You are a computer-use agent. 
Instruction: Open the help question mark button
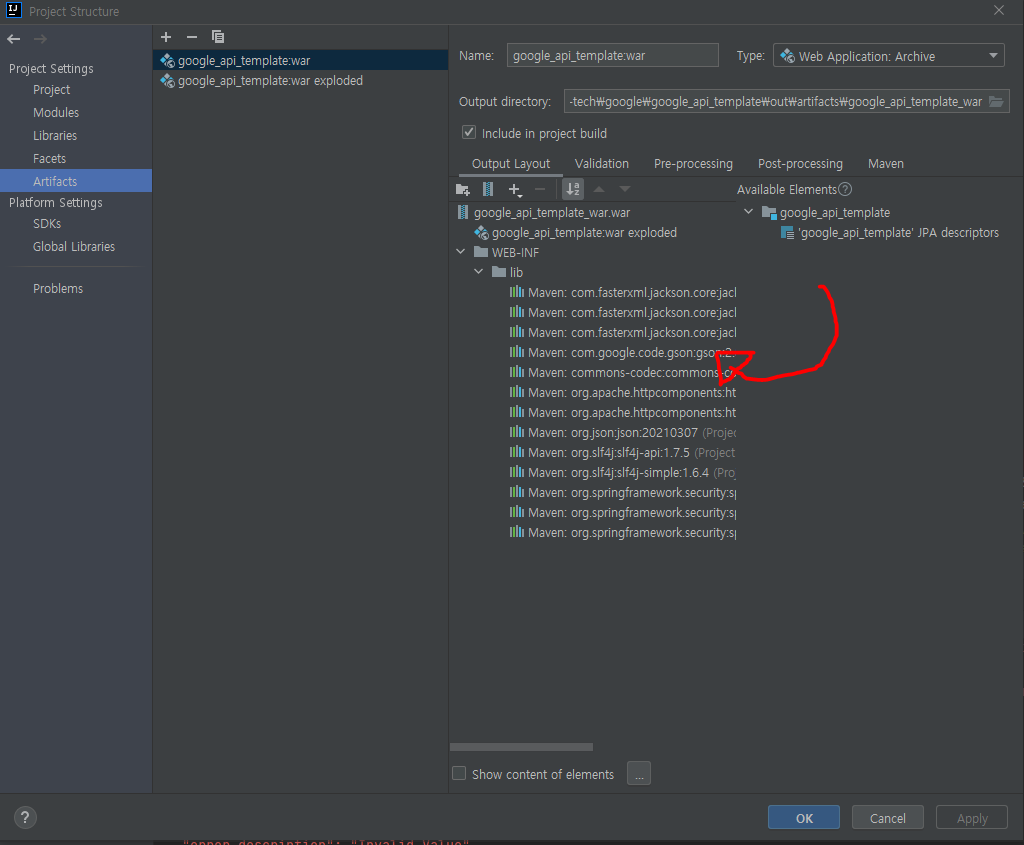tap(25, 818)
